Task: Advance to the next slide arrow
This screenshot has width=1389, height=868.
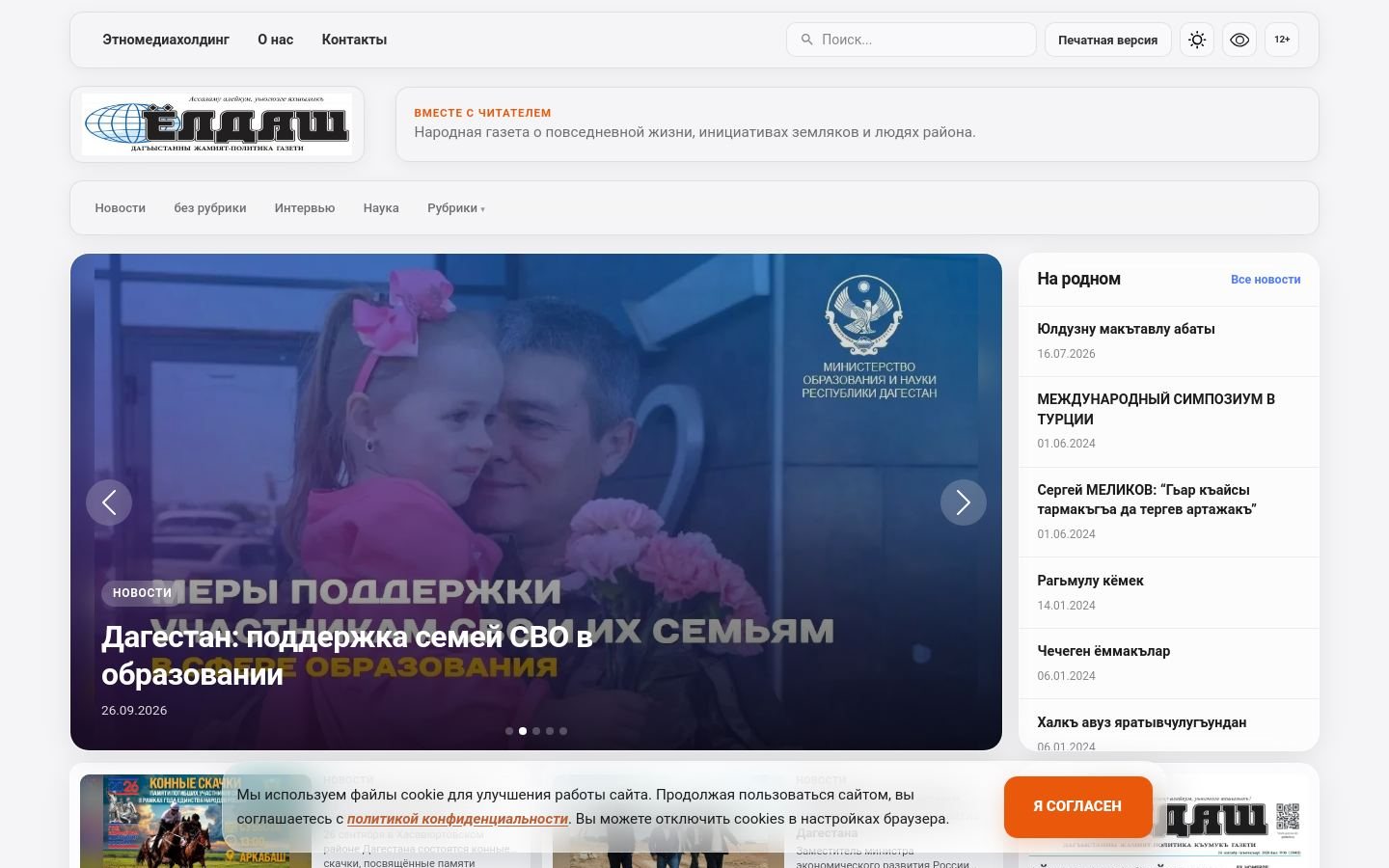Action: [x=964, y=502]
